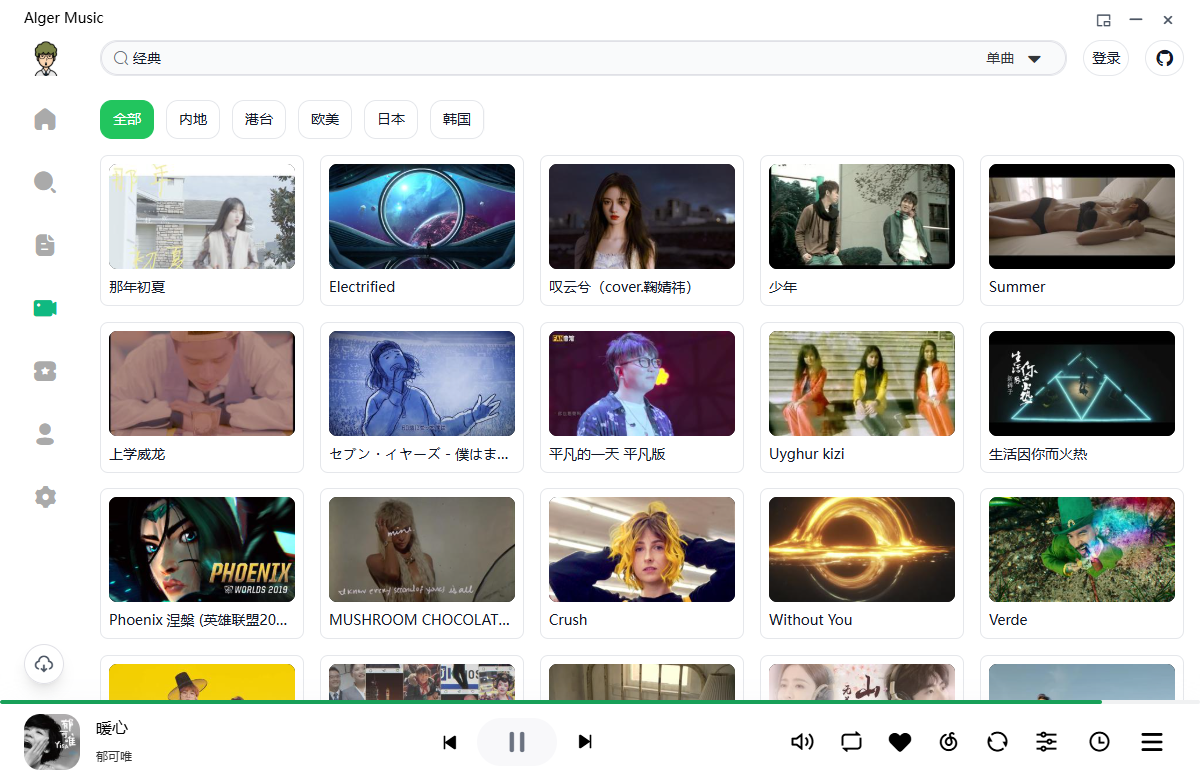The image size is (1200, 780).
Task: Open the 那年初夏 MV thumbnail
Action: (x=202, y=216)
